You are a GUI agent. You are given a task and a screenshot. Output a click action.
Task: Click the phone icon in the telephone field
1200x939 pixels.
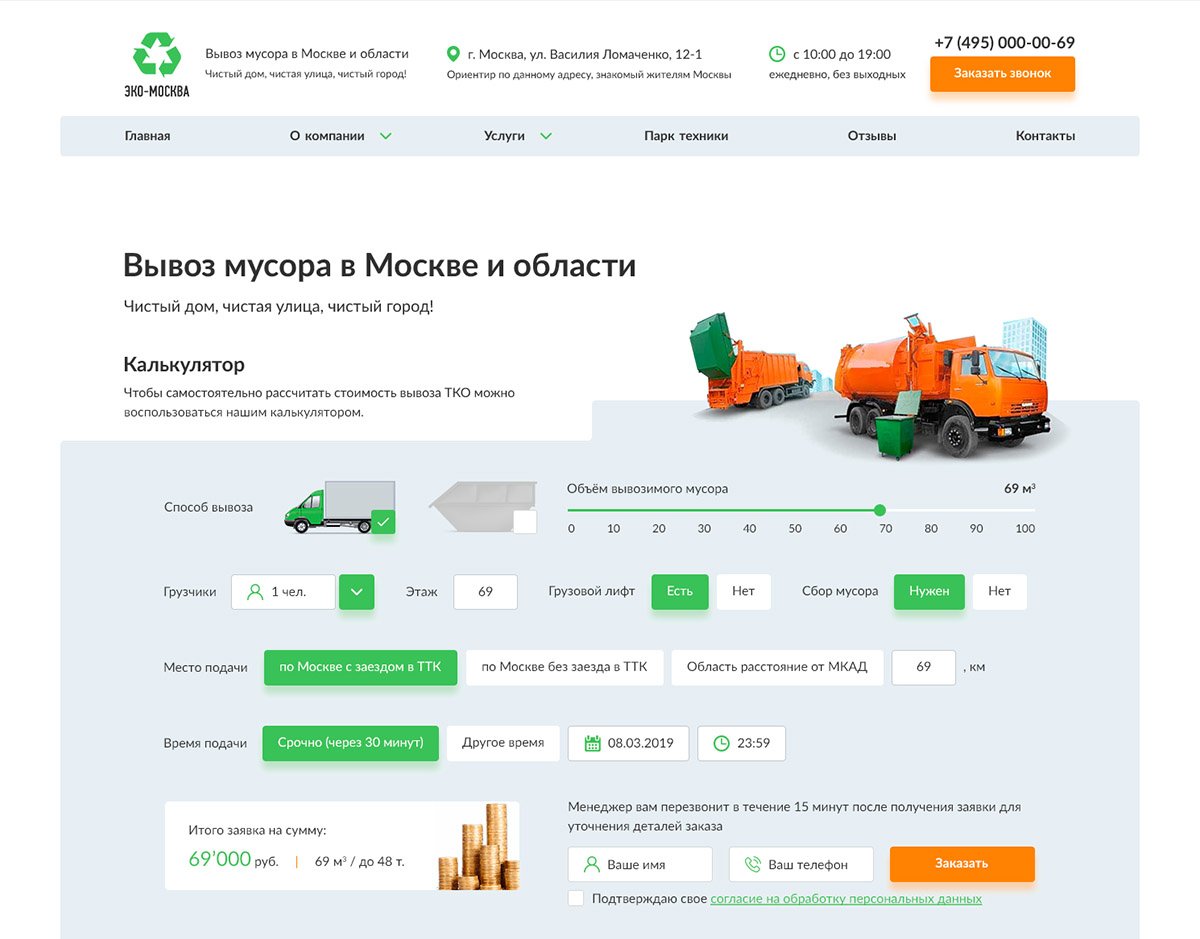point(752,864)
